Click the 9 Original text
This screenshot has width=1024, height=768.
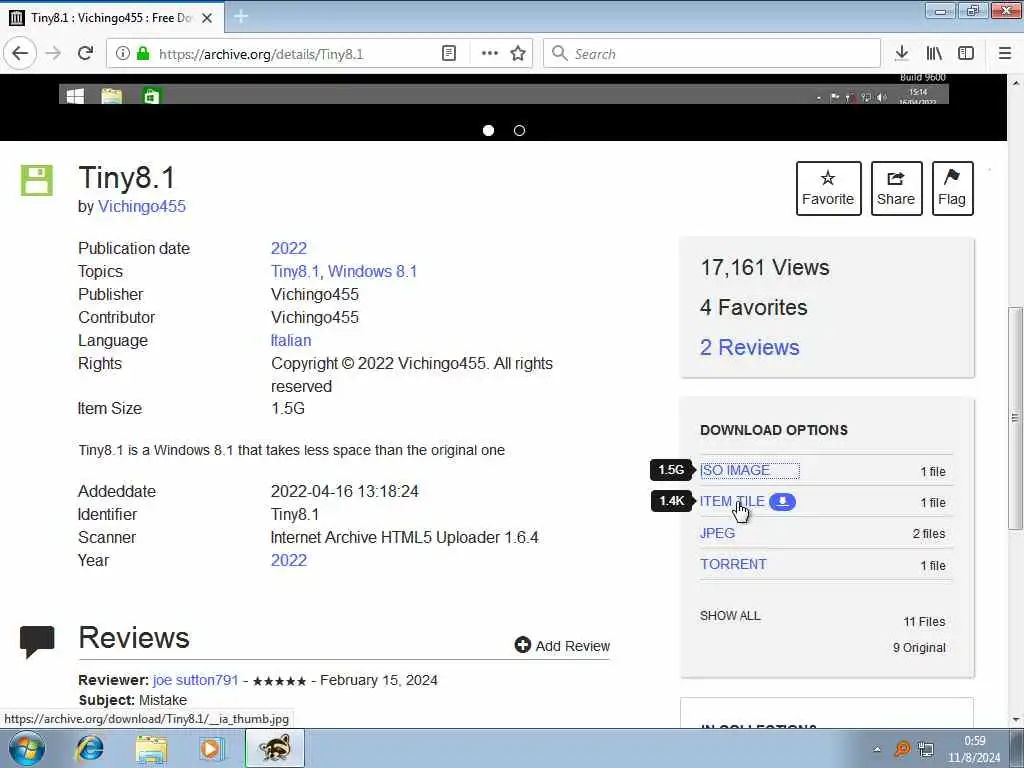920,648
